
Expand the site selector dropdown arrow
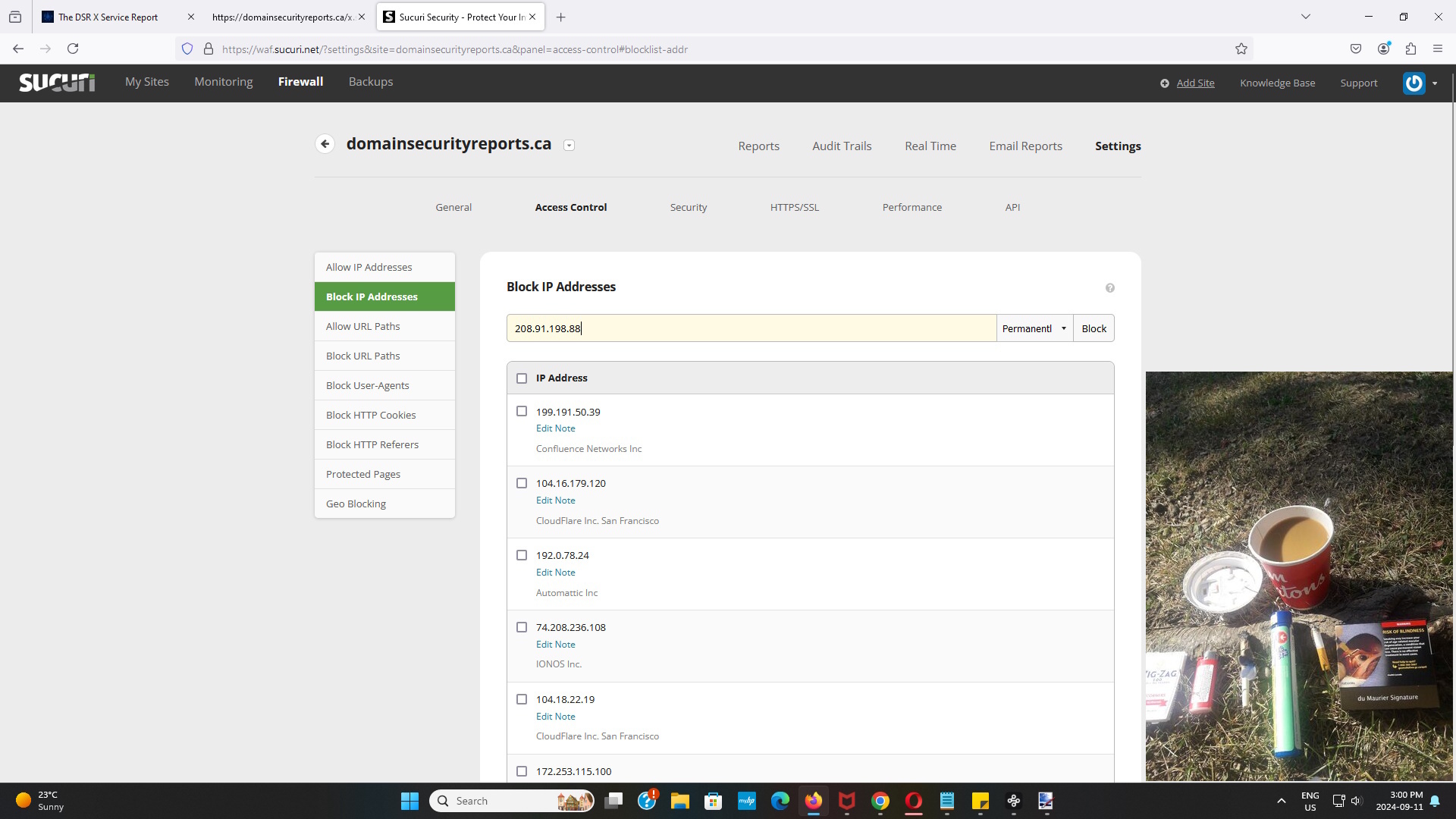(x=569, y=146)
